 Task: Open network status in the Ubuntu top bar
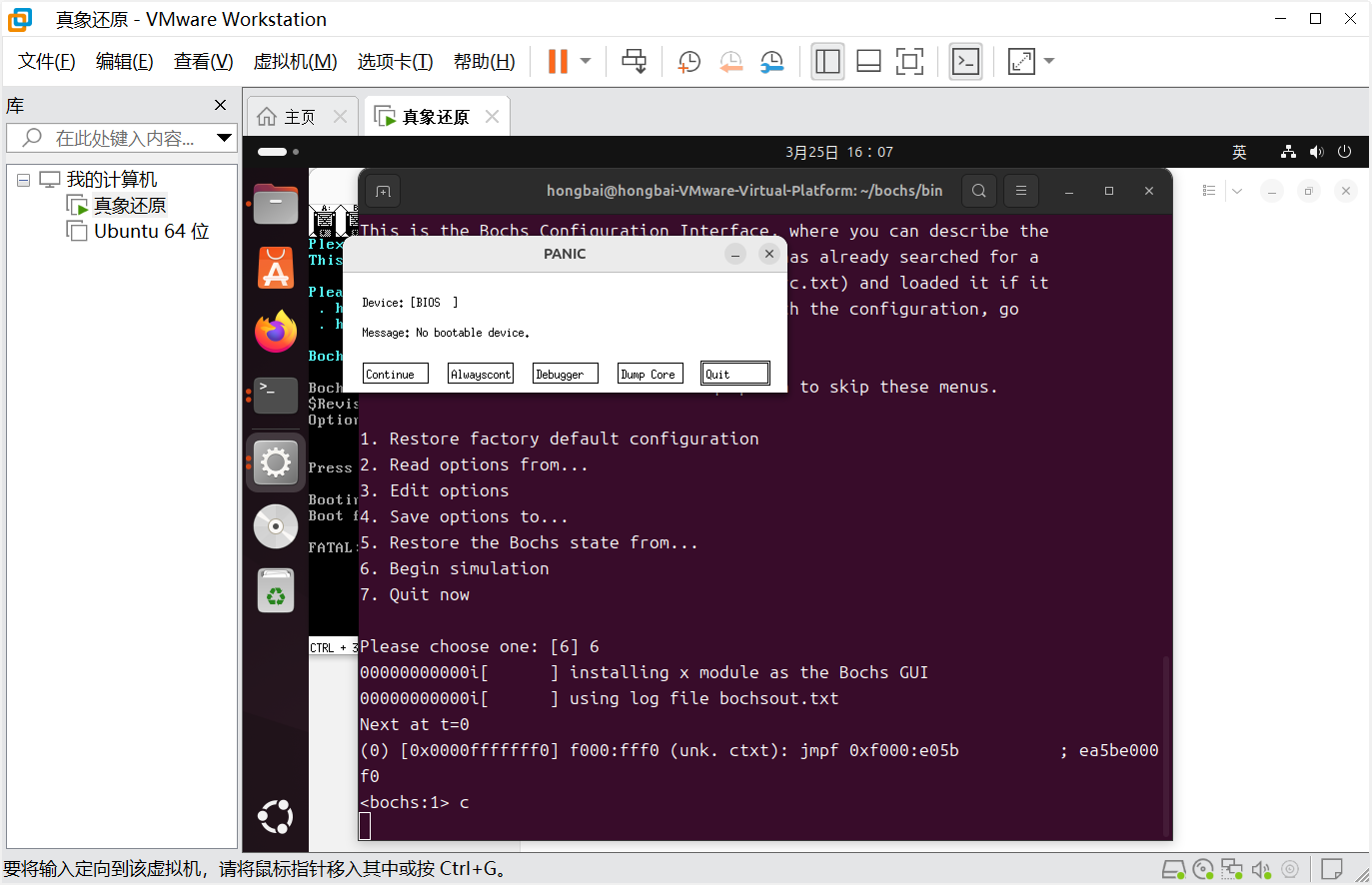(x=1288, y=152)
